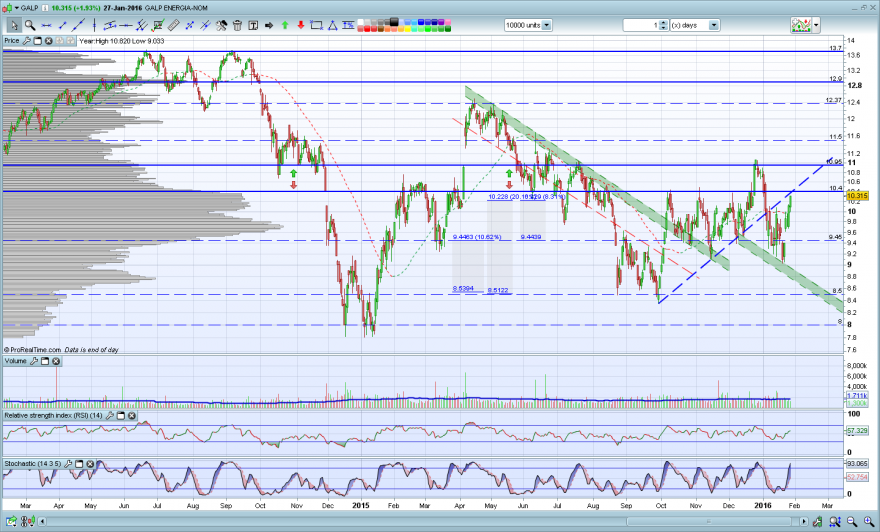Open Price panel wrench settings

[x=26, y=40]
